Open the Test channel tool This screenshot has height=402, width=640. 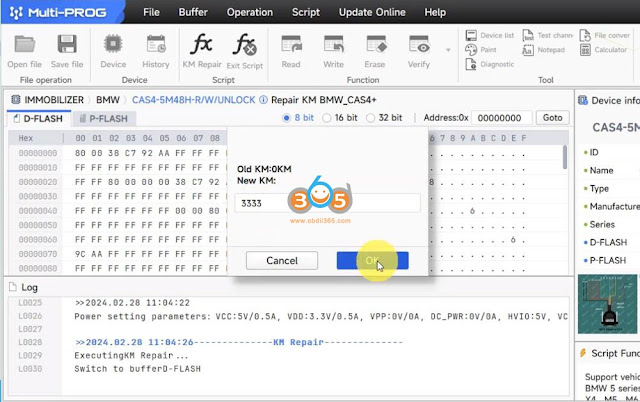[x=547, y=36]
